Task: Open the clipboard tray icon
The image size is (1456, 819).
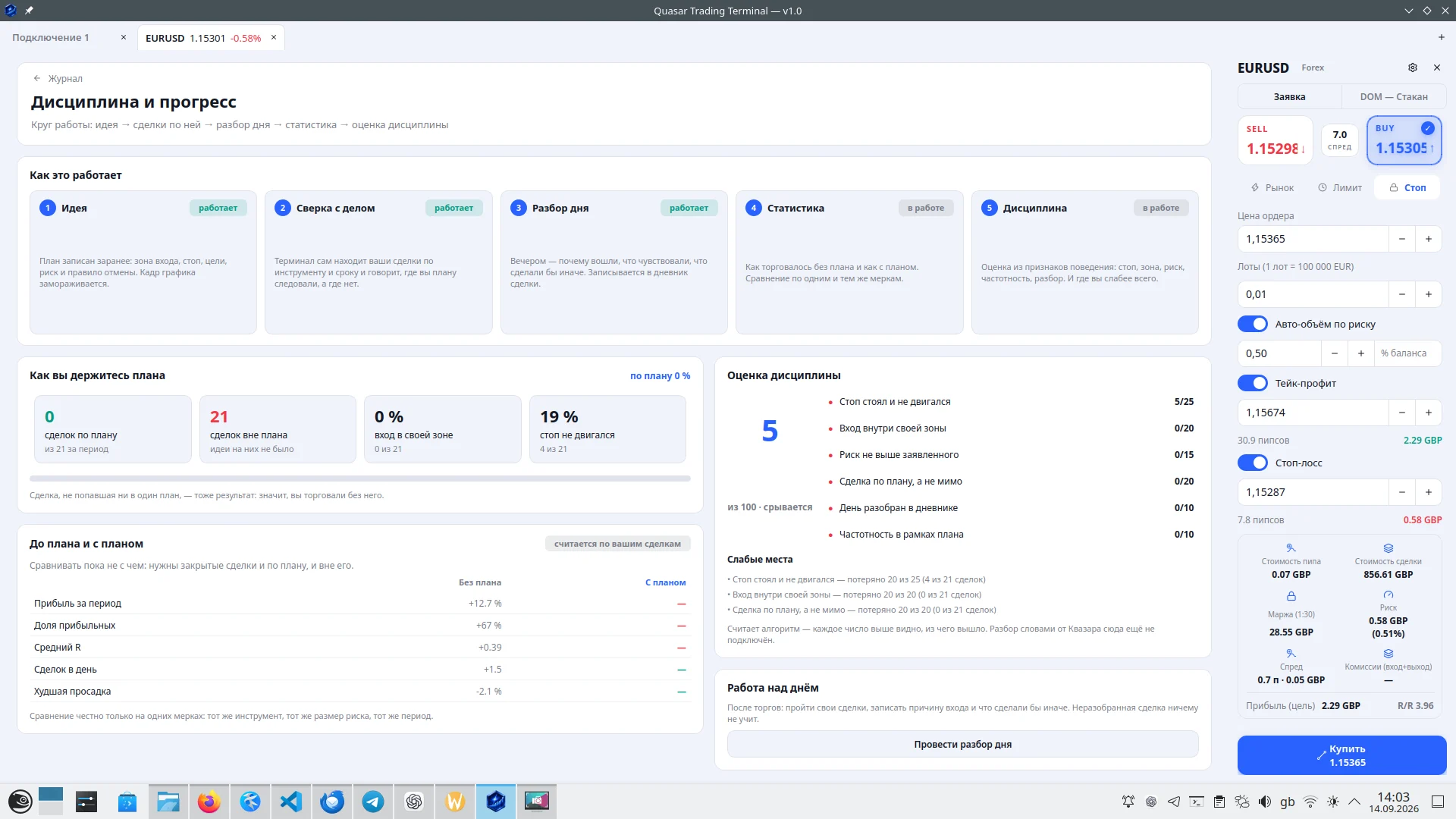Action: [x=1219, y=802]
